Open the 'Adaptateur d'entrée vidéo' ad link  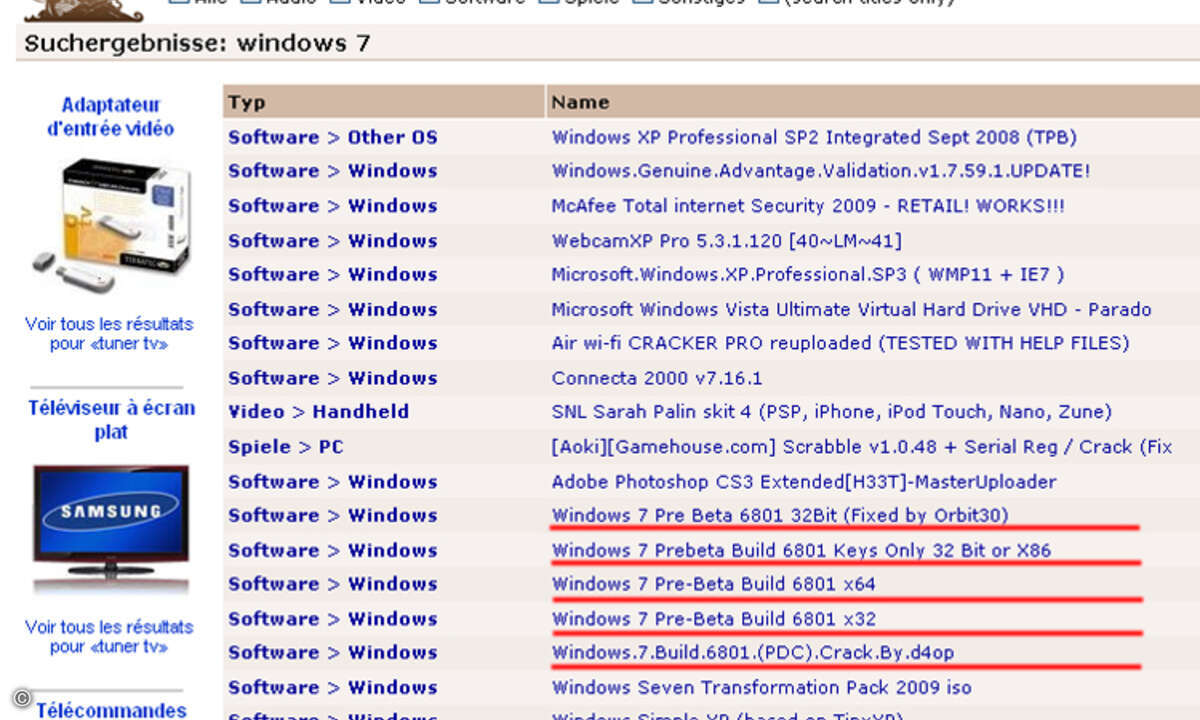coord(110,117)
